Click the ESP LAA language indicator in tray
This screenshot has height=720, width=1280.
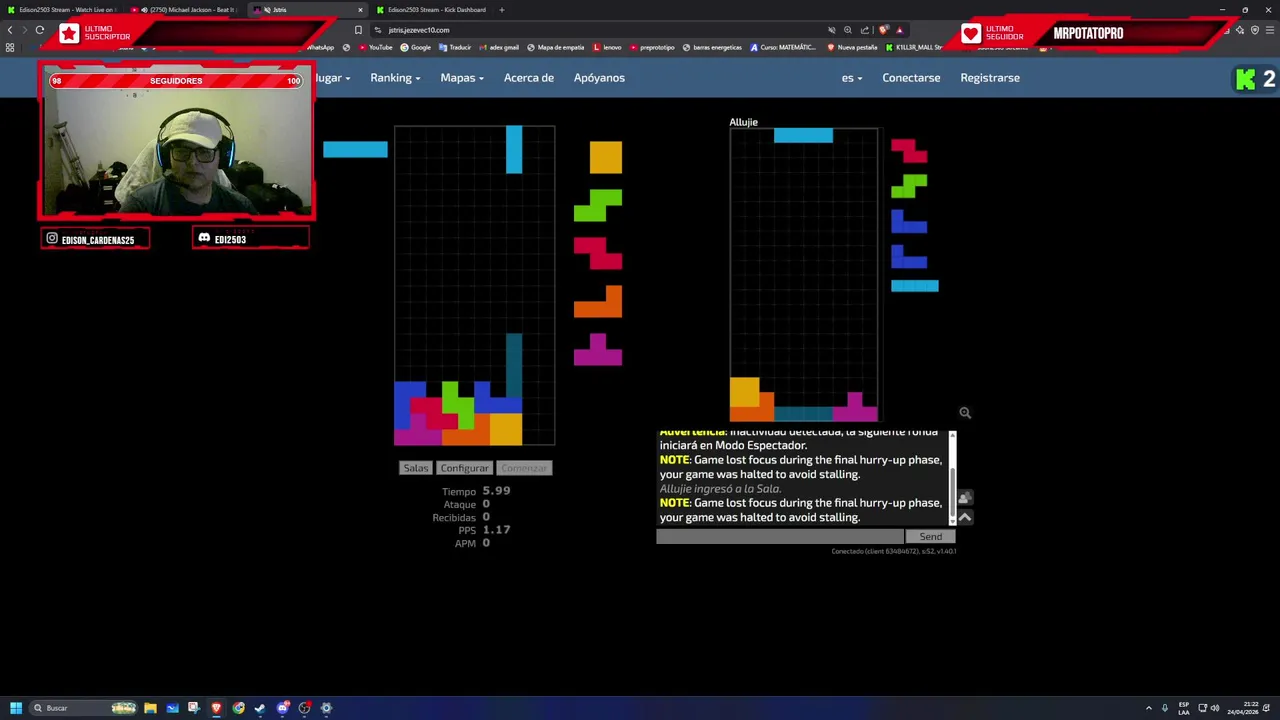1184,708
